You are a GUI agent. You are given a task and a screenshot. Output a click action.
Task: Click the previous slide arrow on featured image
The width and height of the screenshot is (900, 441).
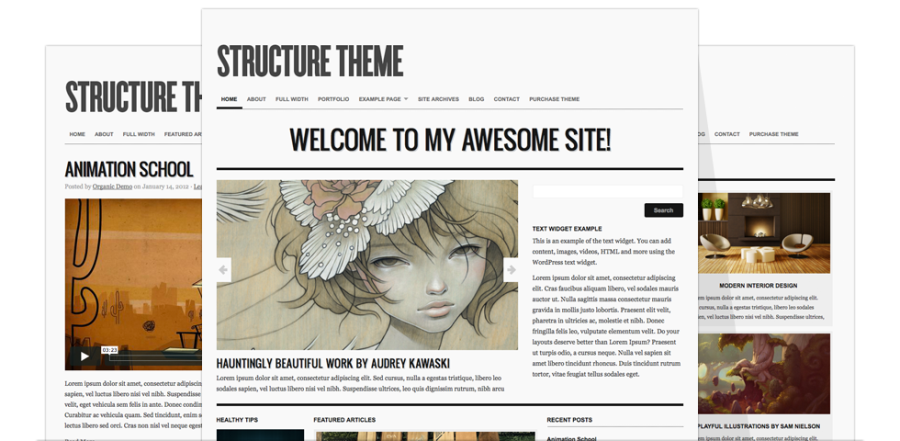coord(223,268)
